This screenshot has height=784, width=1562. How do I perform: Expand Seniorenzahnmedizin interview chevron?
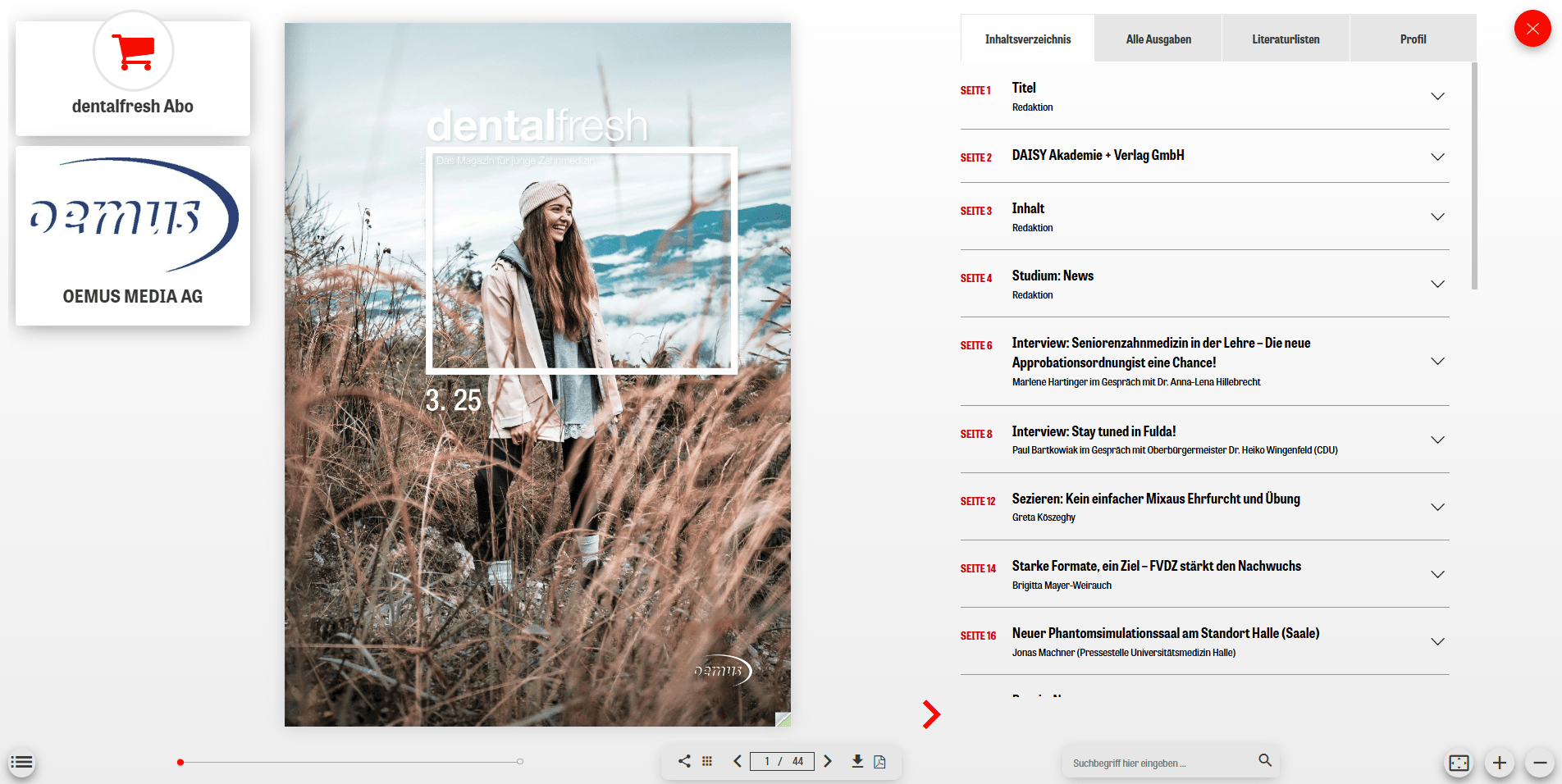click(1437, 361)
